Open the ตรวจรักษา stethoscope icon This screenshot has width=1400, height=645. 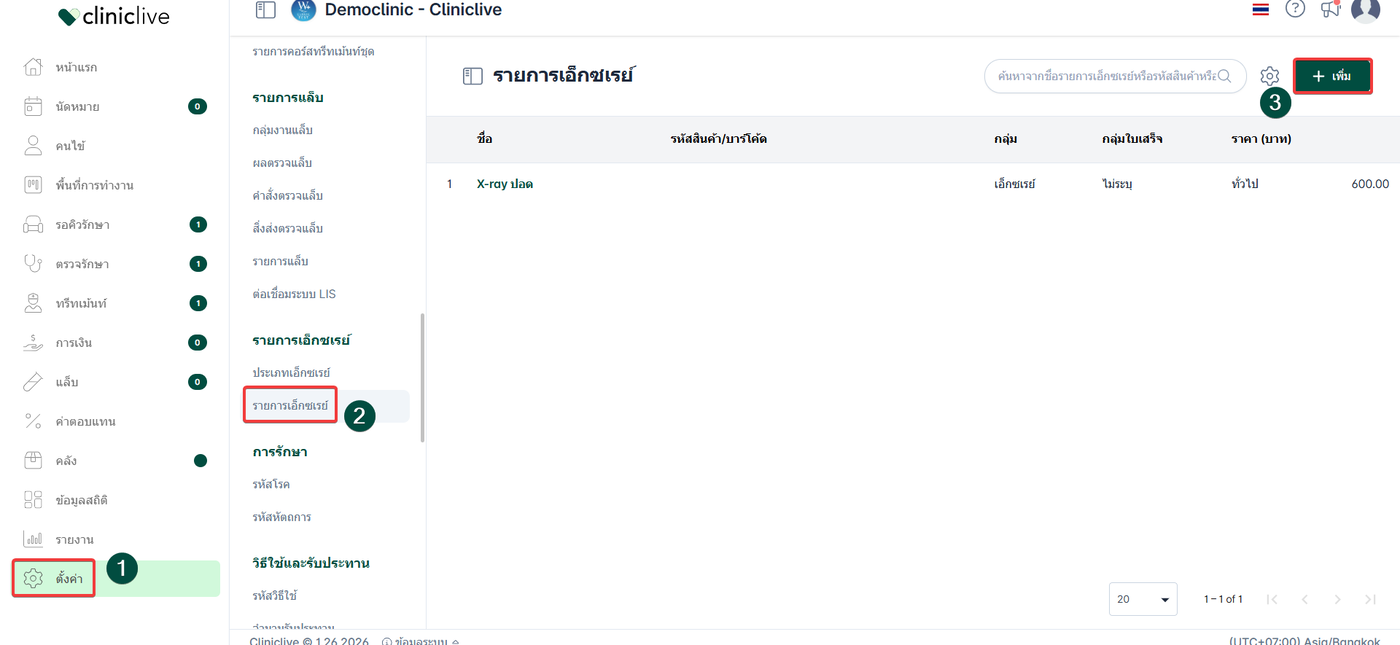[33, 264]
